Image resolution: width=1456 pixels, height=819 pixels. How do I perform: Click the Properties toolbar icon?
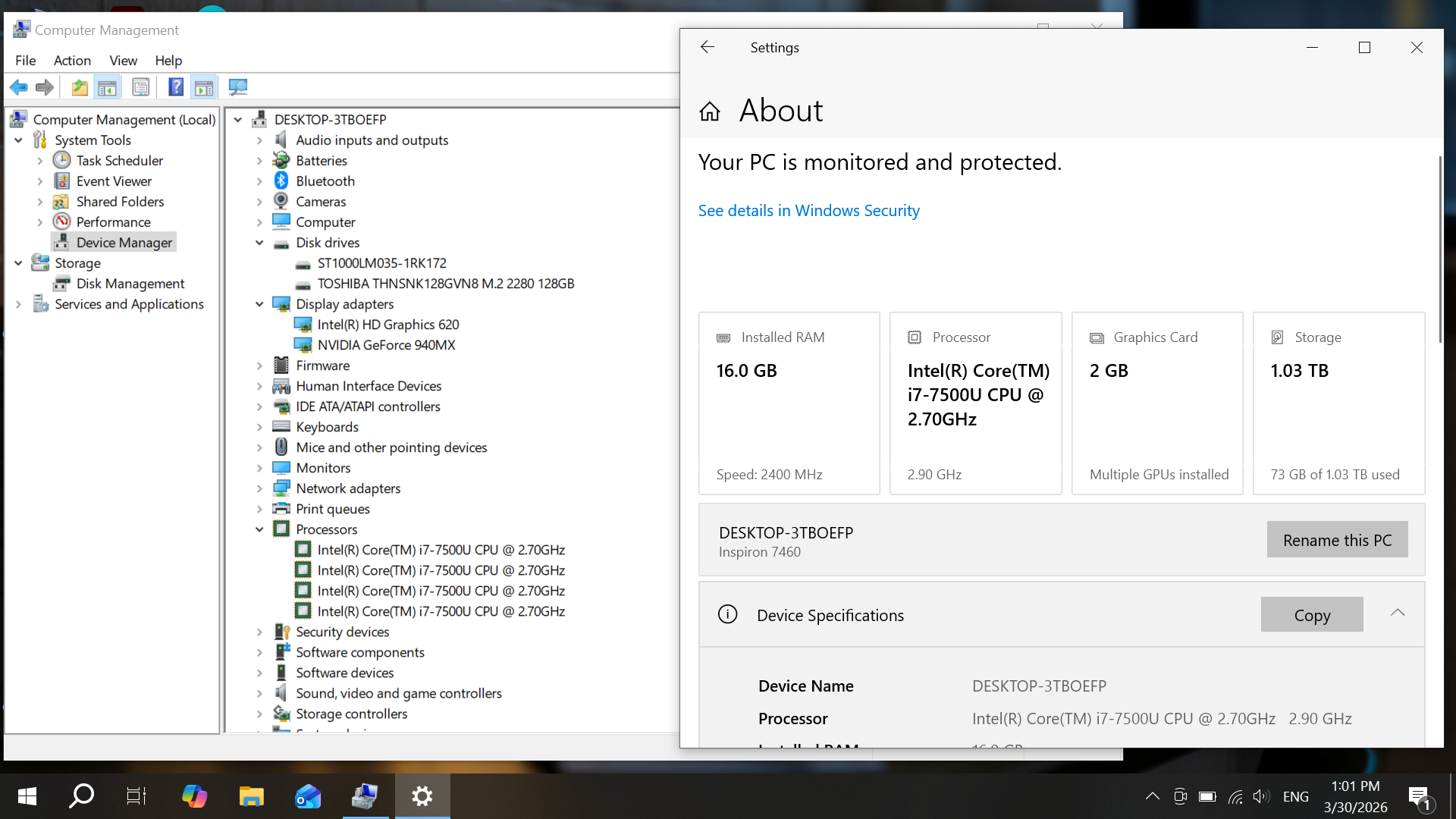tap(141, 87)
